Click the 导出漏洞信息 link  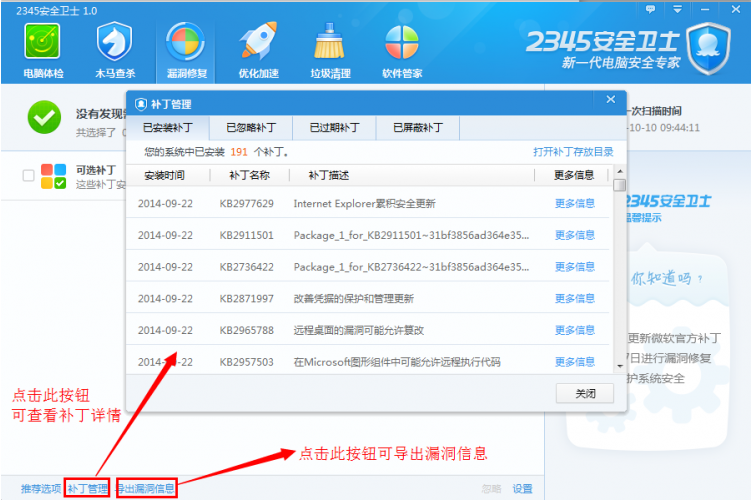[x=146, y=488]
